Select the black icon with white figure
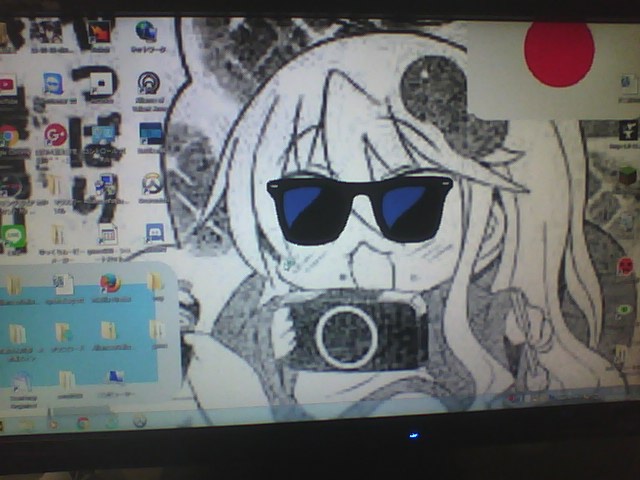640x480 pixels. coord(628,131)
